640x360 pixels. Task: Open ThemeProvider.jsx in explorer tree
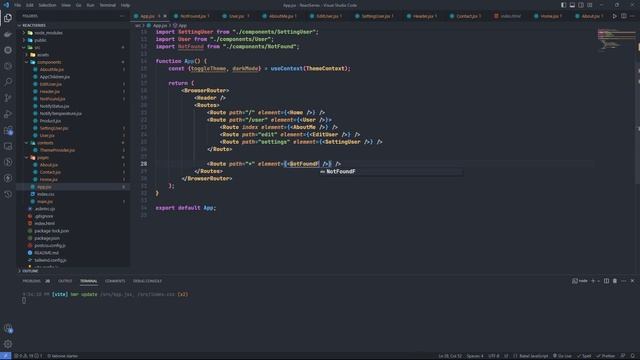click(57, 150)
